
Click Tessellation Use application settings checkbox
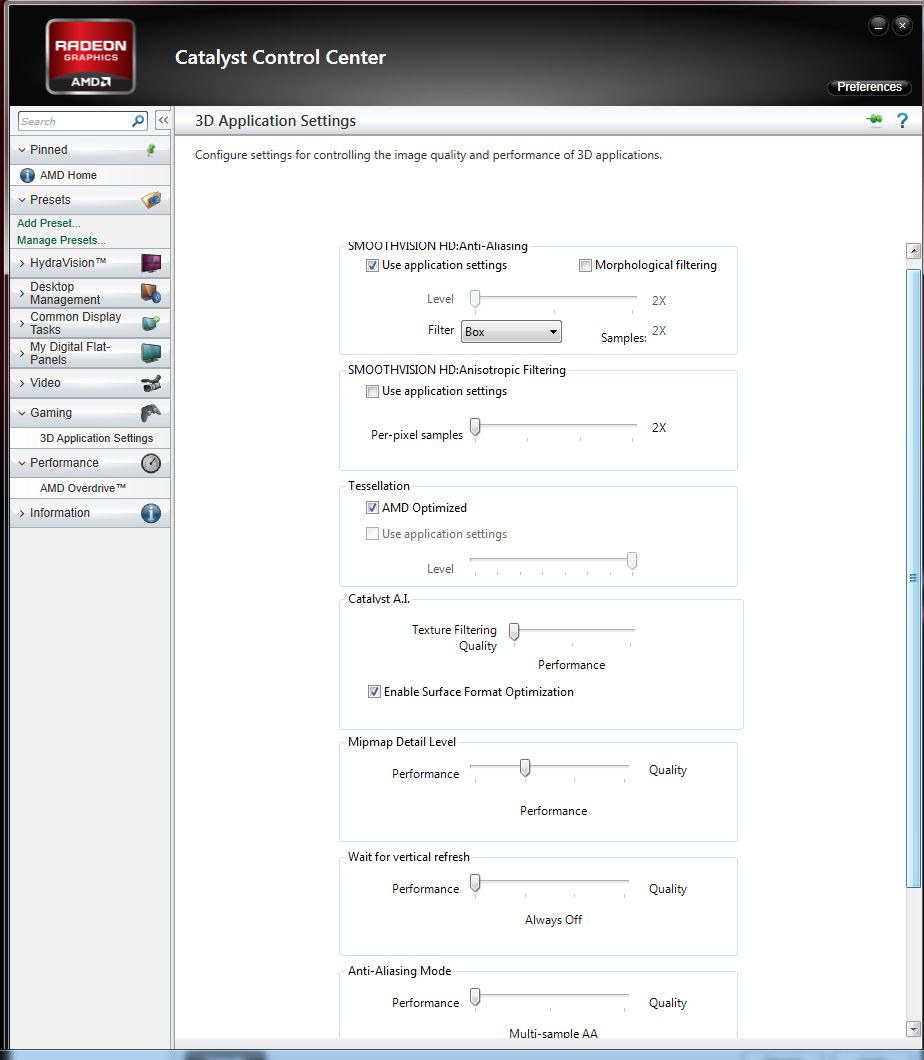(x=372, y=534)
